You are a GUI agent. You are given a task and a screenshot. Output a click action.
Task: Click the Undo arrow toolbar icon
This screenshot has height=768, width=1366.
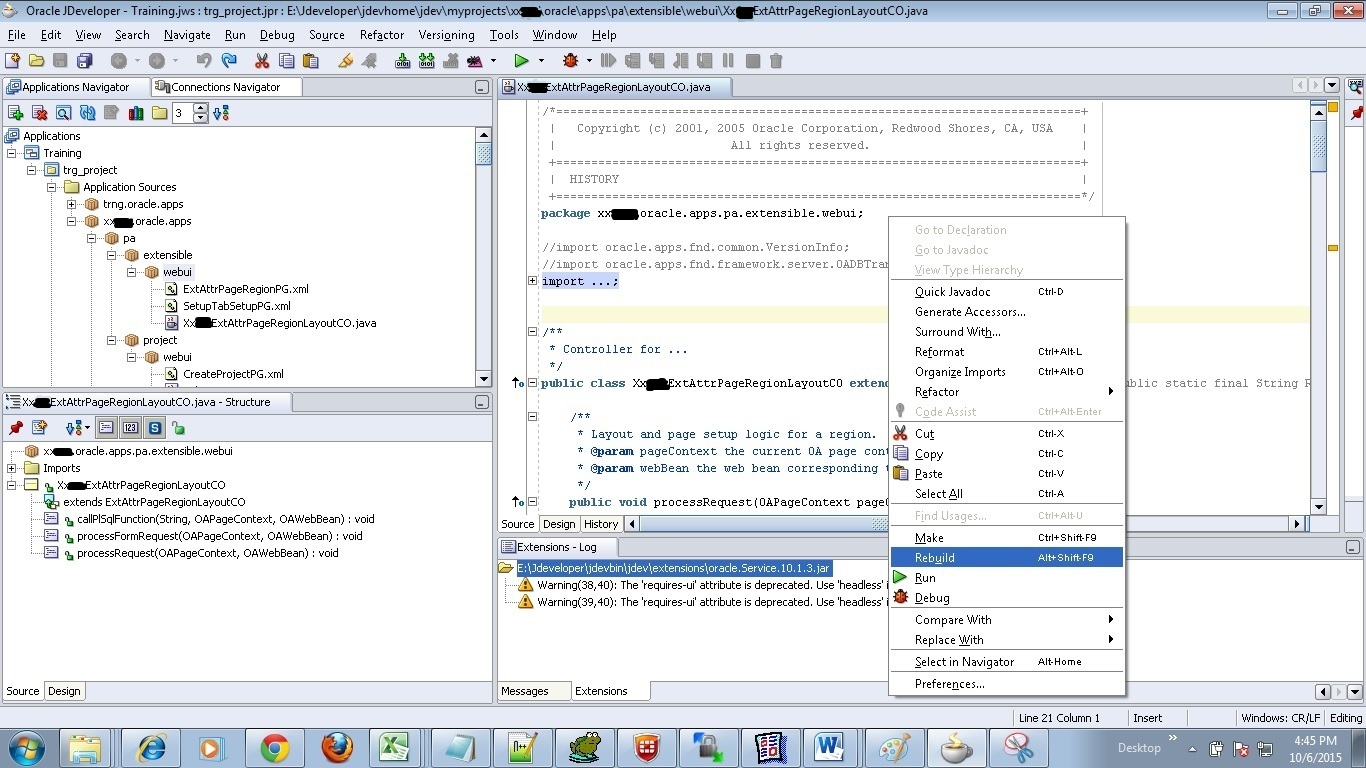(x=205, y=61)
